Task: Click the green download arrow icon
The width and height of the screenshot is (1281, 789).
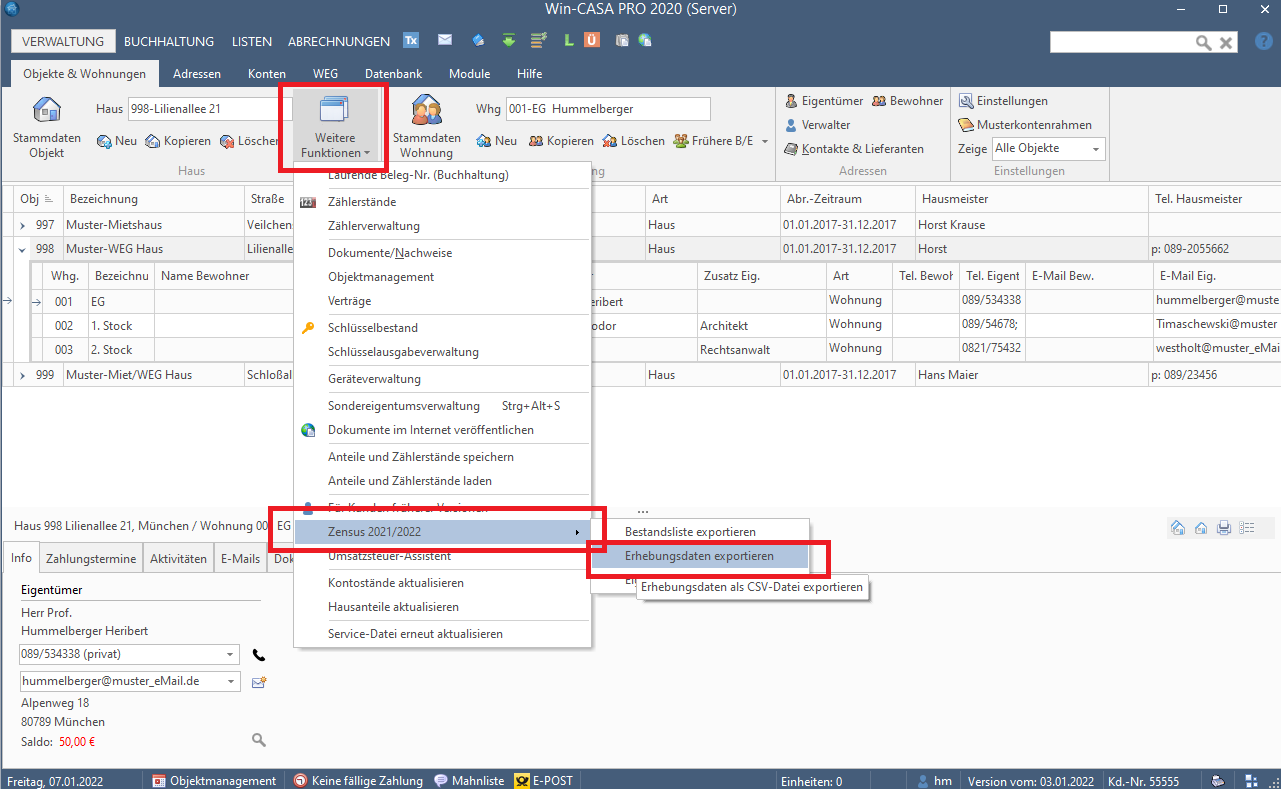Action: pyautogui.click(x=508, y=41)
